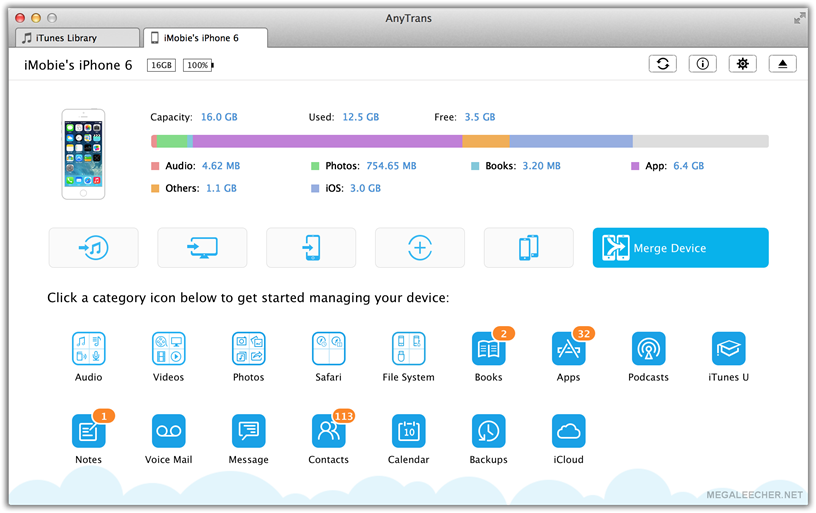The height and width of the screenshot is (513, 816).
Task: Open the Voice Mail category
Action: (169, 431)
